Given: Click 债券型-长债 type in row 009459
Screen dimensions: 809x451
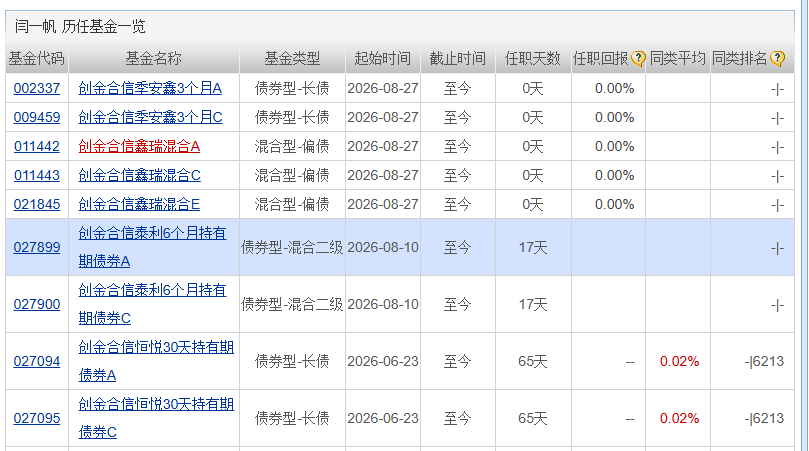Looking at the screenshot, I should pos(292,117).
